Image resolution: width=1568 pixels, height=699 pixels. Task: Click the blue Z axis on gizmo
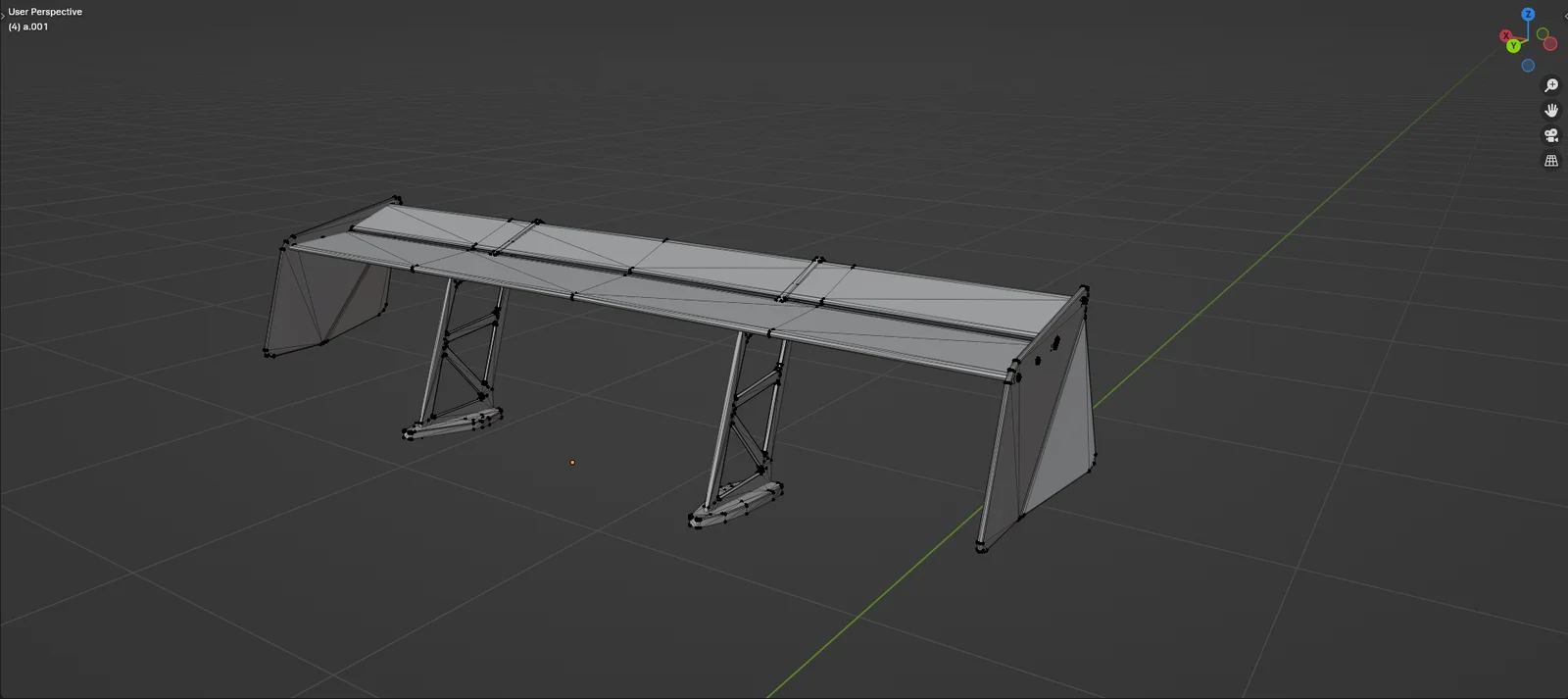1527,15
